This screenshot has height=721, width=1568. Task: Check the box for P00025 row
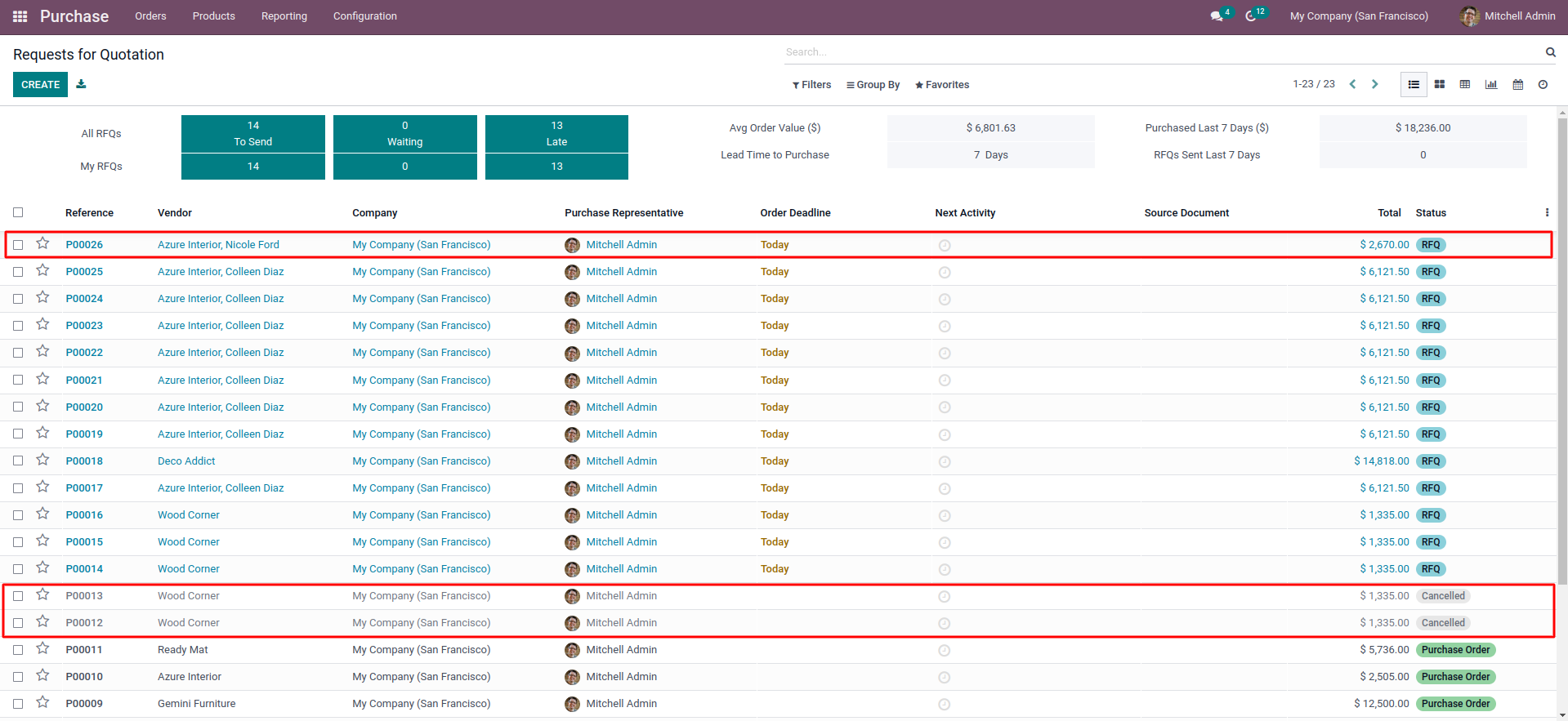[18, 272]
